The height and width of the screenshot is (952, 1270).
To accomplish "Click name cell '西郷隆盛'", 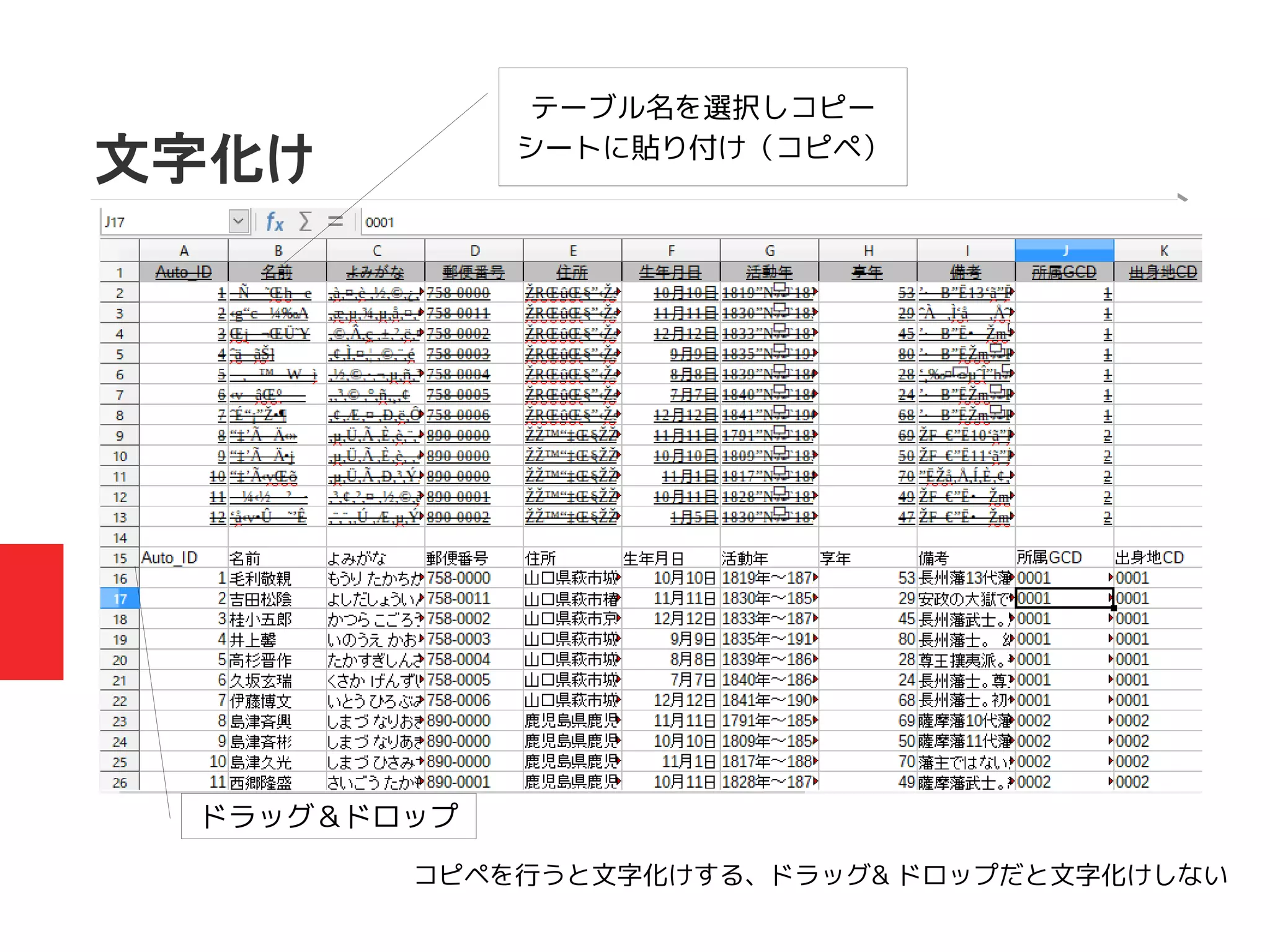I will pyautogui.click(x=277, y=782).
